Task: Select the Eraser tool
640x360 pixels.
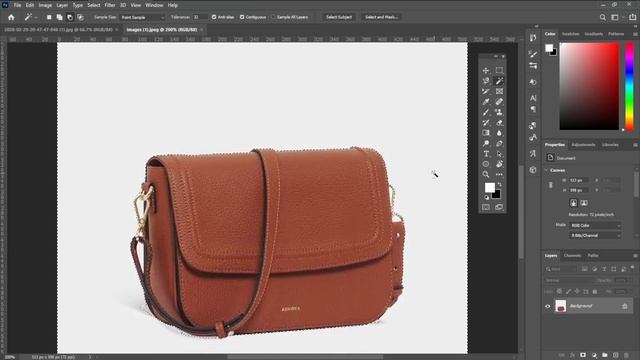Action: pos(499,122)
